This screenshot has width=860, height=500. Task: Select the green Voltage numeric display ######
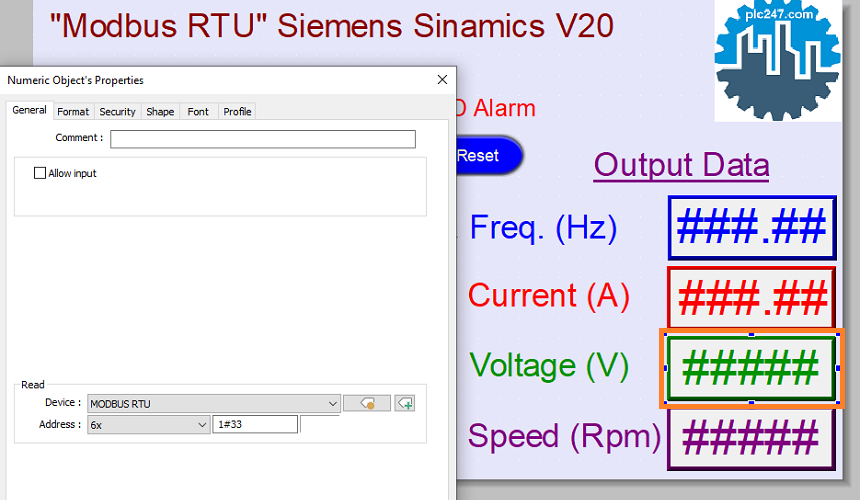(x=751, y=368)
